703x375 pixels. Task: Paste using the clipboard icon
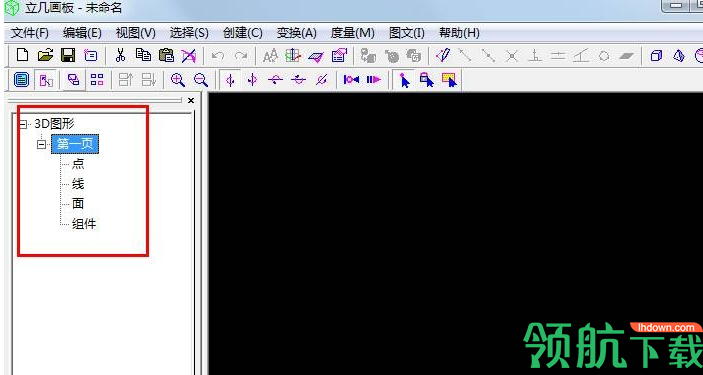(x=166, y=55)
